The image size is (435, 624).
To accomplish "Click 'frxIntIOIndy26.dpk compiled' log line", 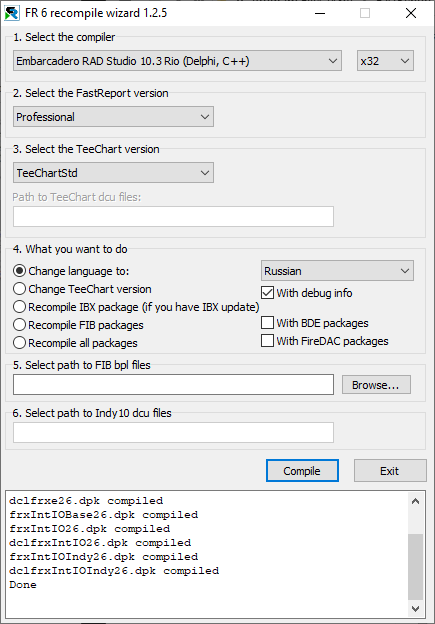I will 103,556.
